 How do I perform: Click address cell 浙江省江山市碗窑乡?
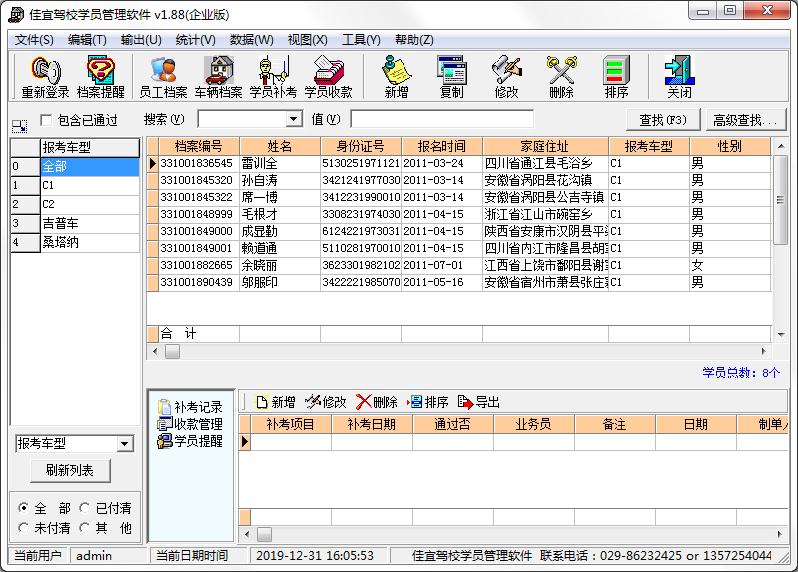[545, 214]
